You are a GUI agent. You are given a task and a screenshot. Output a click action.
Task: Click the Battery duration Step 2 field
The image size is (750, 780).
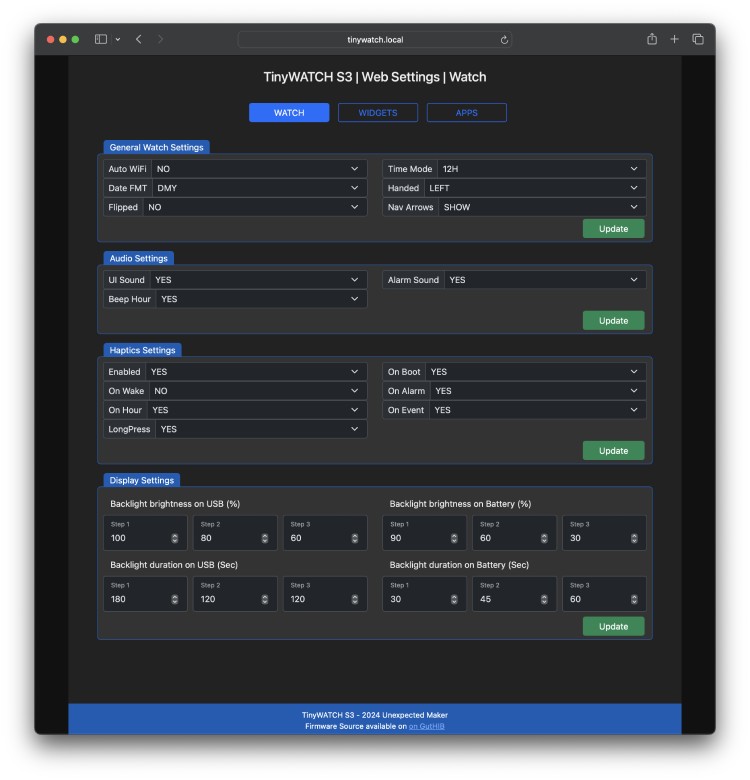514,594
